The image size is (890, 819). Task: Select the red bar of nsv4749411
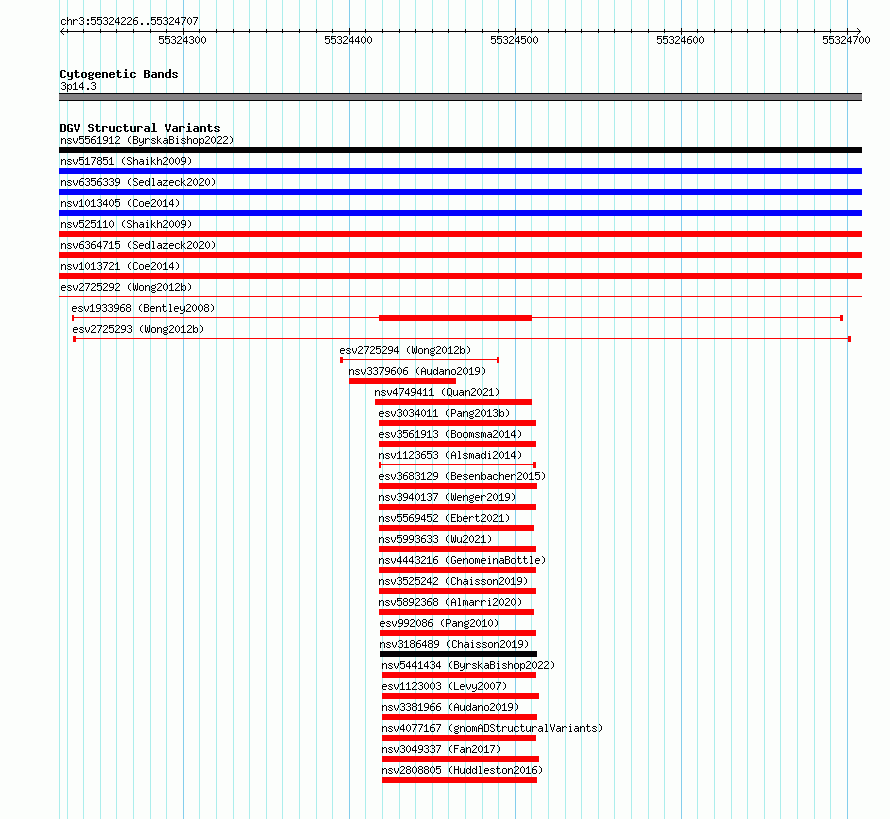tap(454, 402)
